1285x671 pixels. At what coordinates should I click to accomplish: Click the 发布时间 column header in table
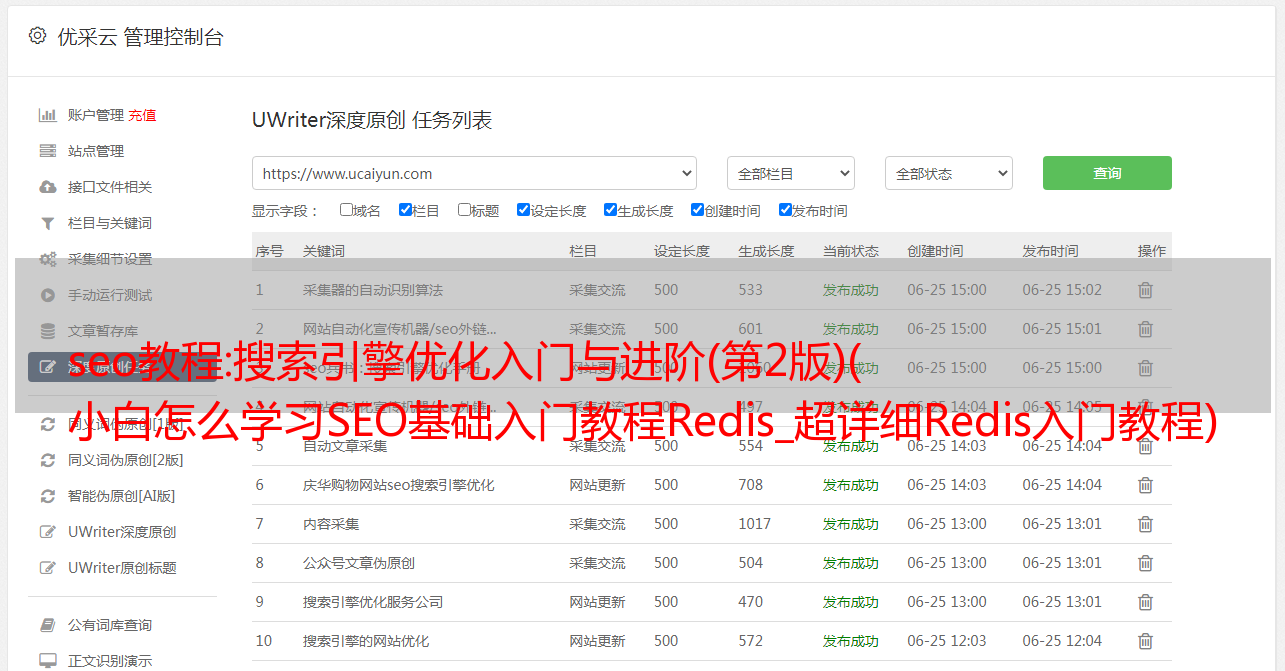(1051, 251)
